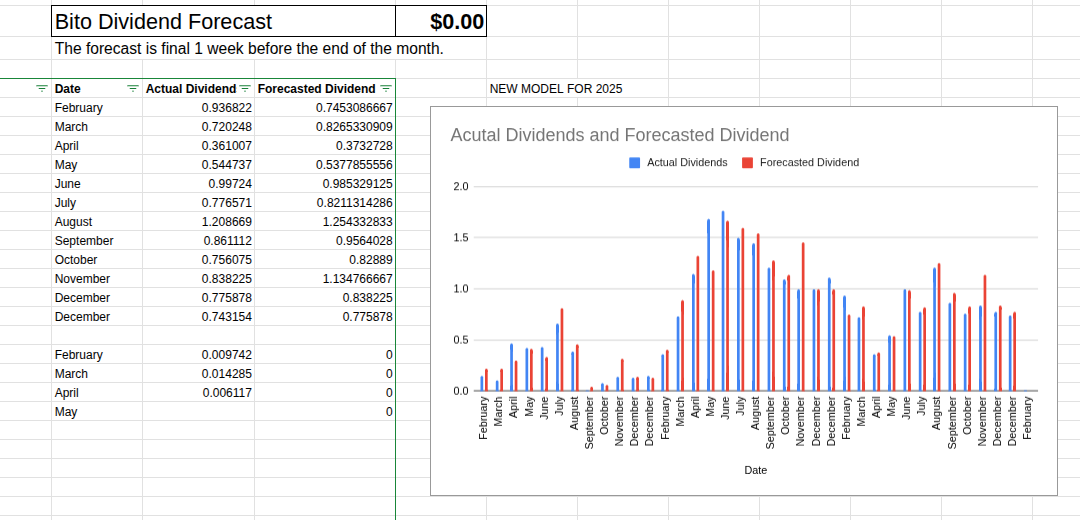Select the September cell in the Date column
Image resolution: width=1080 pixels, height=520 pixels.
[97, 241]
